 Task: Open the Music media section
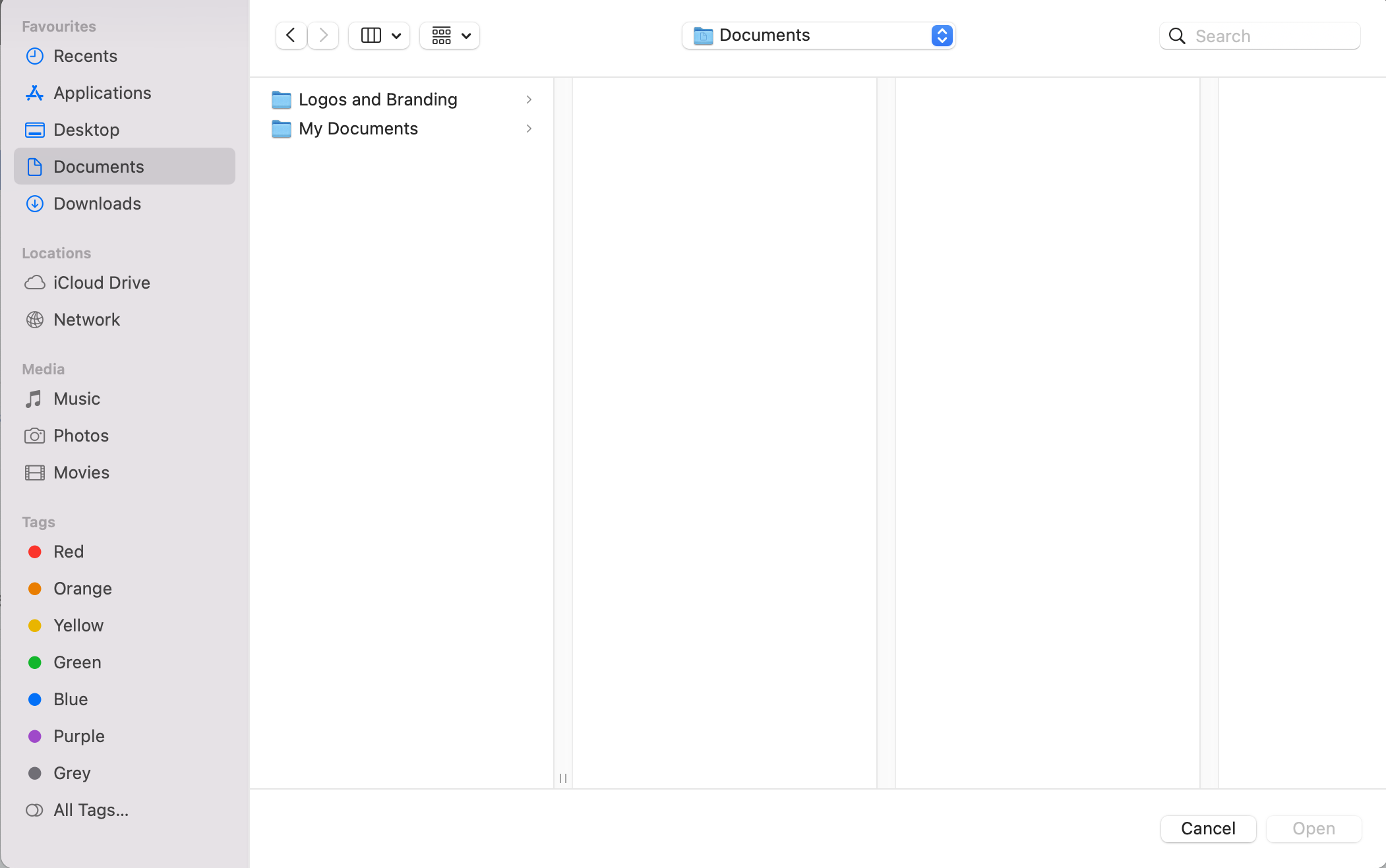coord(76,399)
